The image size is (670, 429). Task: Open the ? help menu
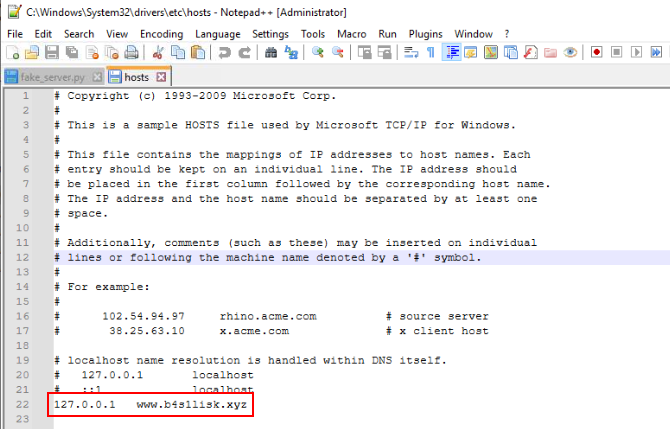tap(507, 34)
